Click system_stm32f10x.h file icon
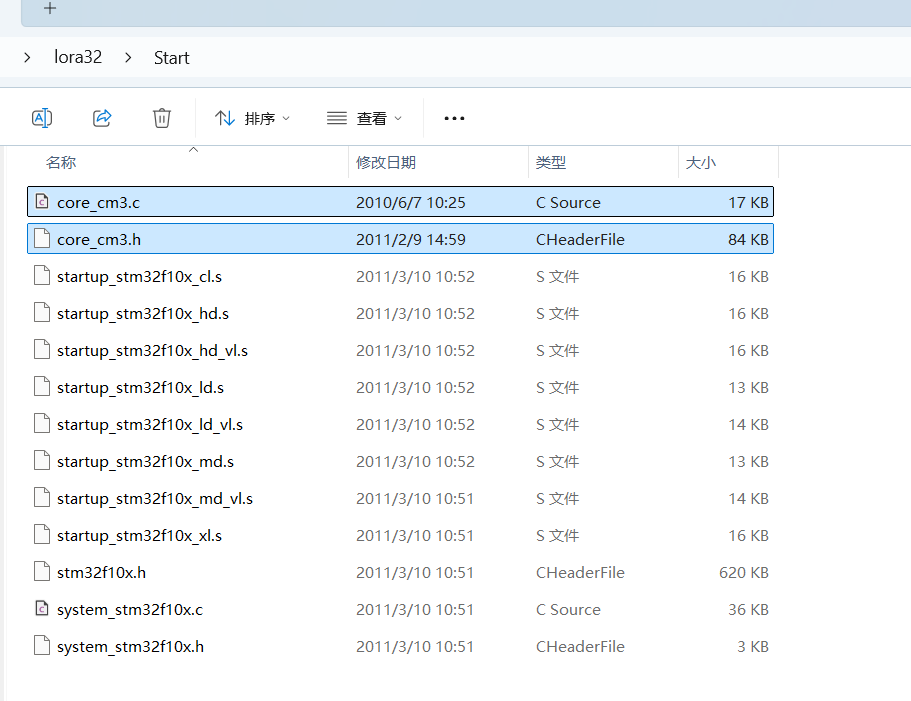 coord(42,646)
